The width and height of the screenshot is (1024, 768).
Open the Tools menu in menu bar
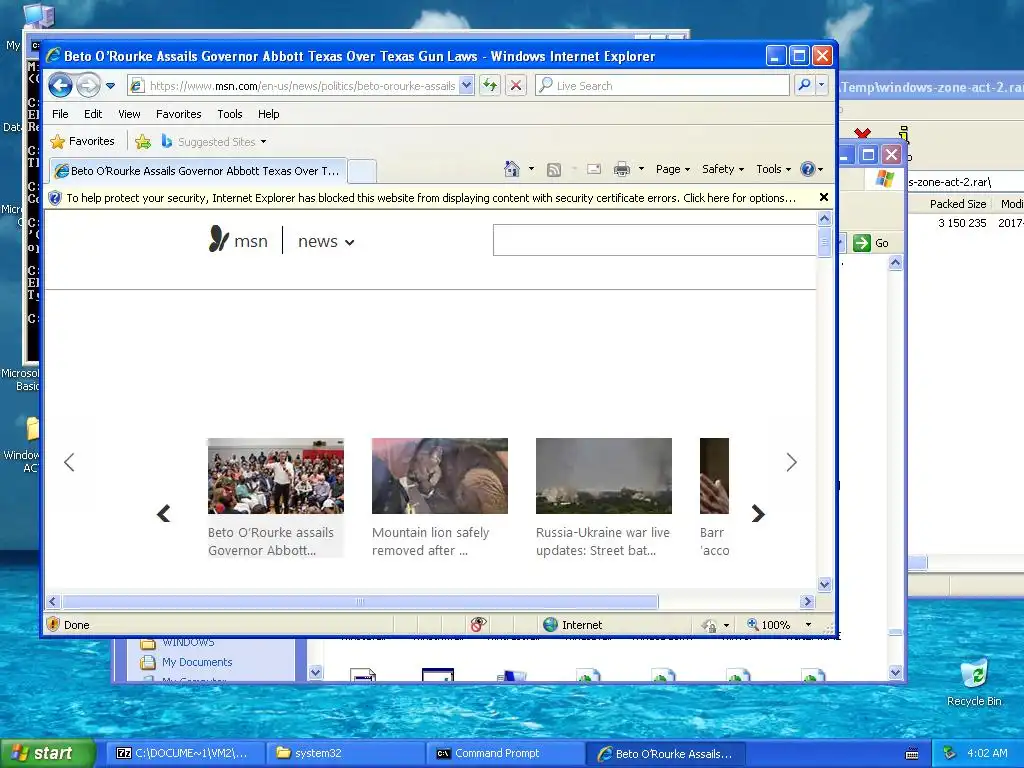coord(230,114)
